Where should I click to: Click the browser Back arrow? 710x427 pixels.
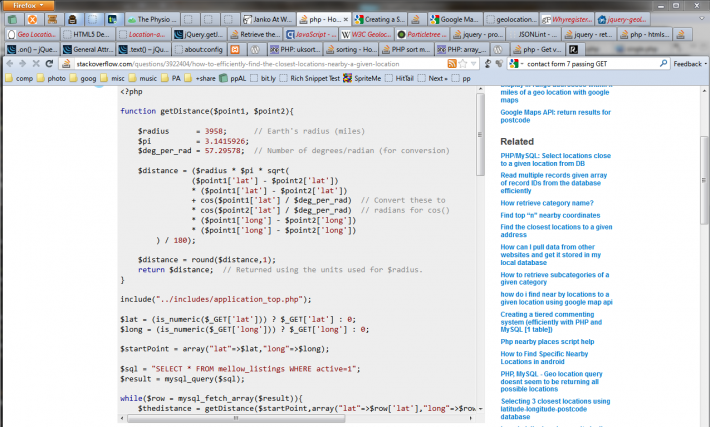click(x=10, y=64)
